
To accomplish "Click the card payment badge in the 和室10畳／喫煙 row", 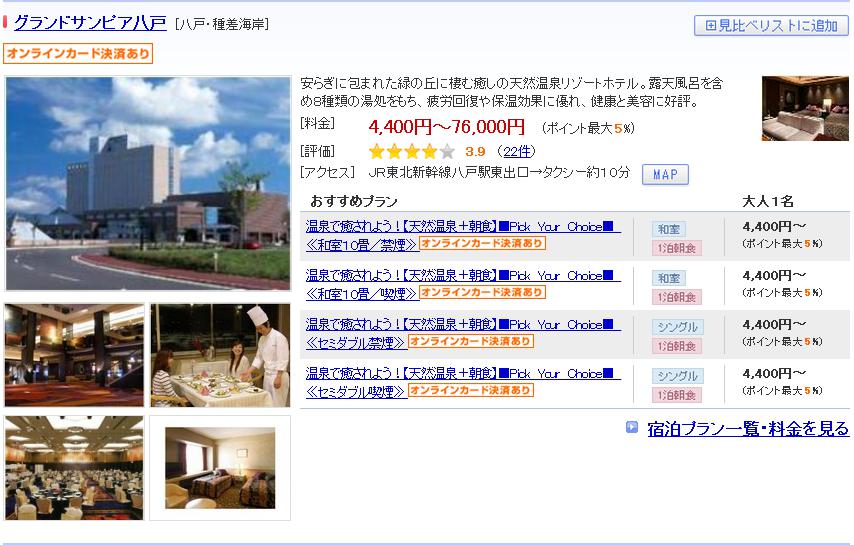I will point(483,292).
